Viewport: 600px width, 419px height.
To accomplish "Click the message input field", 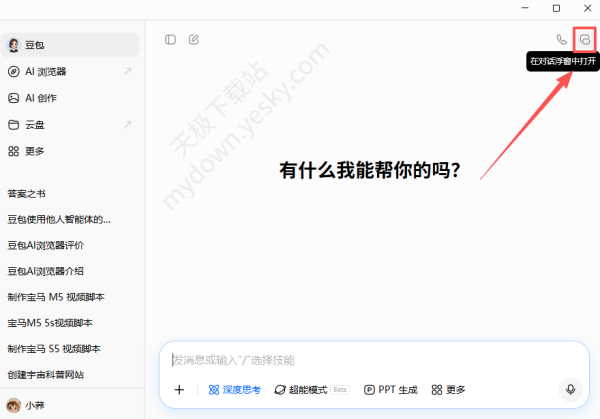I will tap(370, 360).
